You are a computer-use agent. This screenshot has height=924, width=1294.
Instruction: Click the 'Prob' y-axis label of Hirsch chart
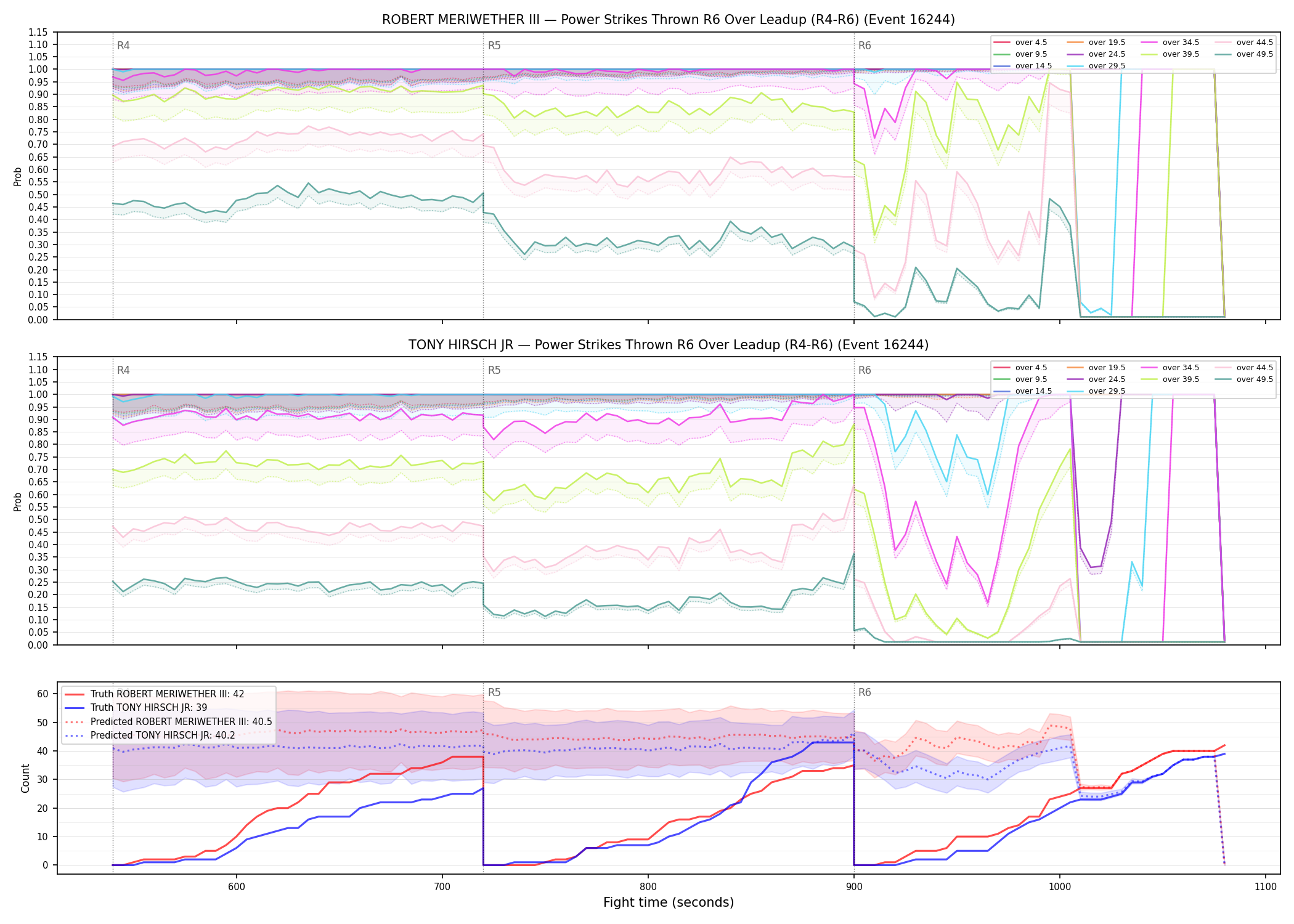(x=18, y=501)
